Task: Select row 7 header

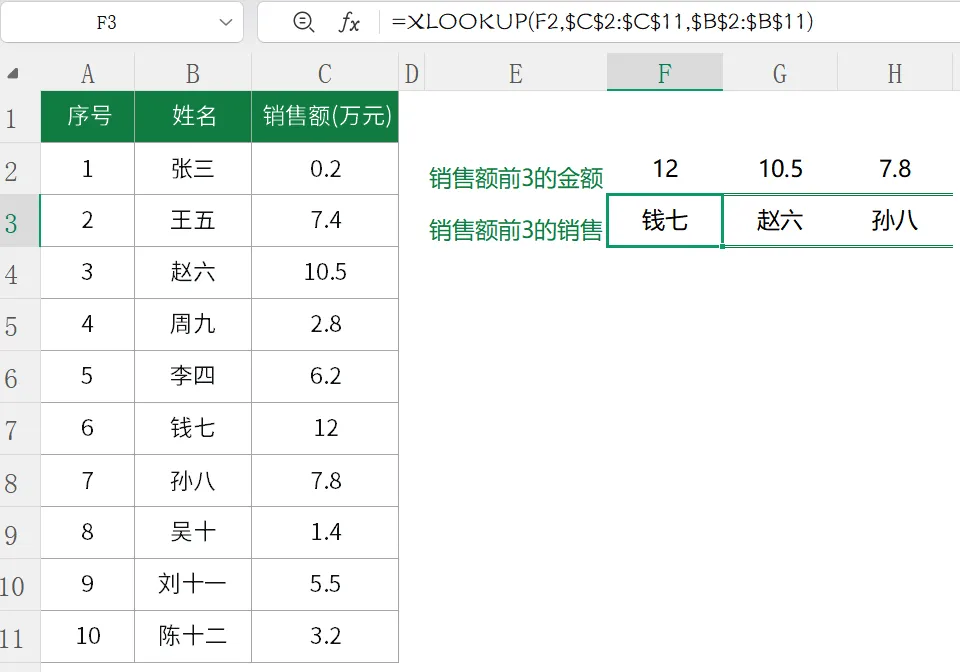Action: 20,428
